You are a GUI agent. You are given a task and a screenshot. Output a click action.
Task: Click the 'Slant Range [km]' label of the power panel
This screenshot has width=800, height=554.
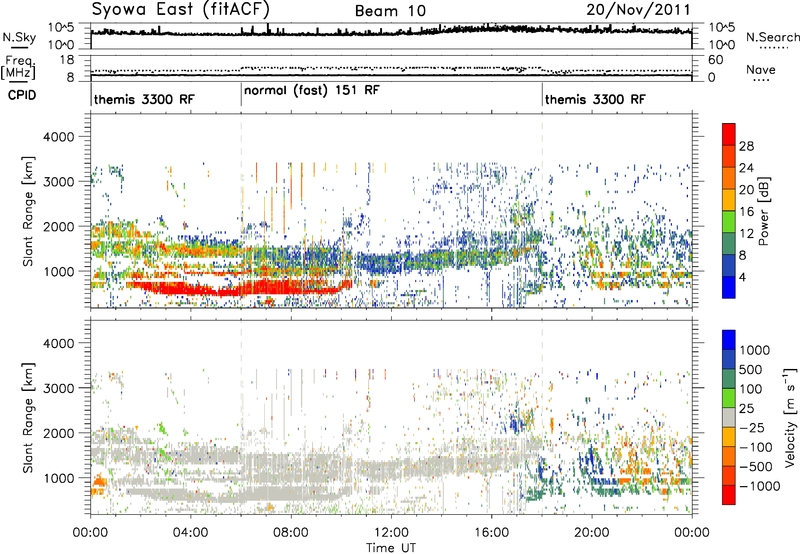pyautogui.click(x=28, y=211)
